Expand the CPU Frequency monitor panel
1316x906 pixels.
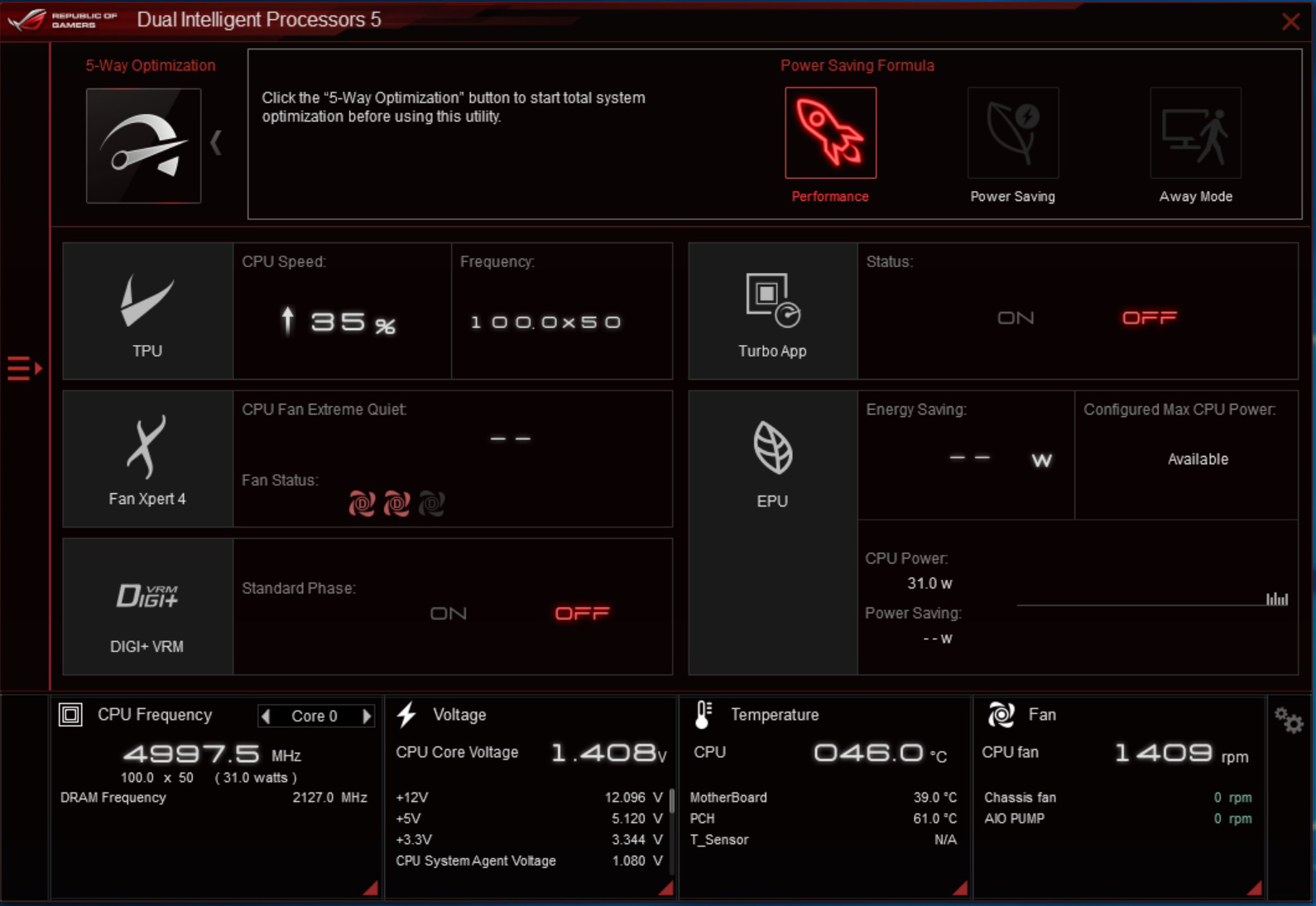click(x=371, y=888)
